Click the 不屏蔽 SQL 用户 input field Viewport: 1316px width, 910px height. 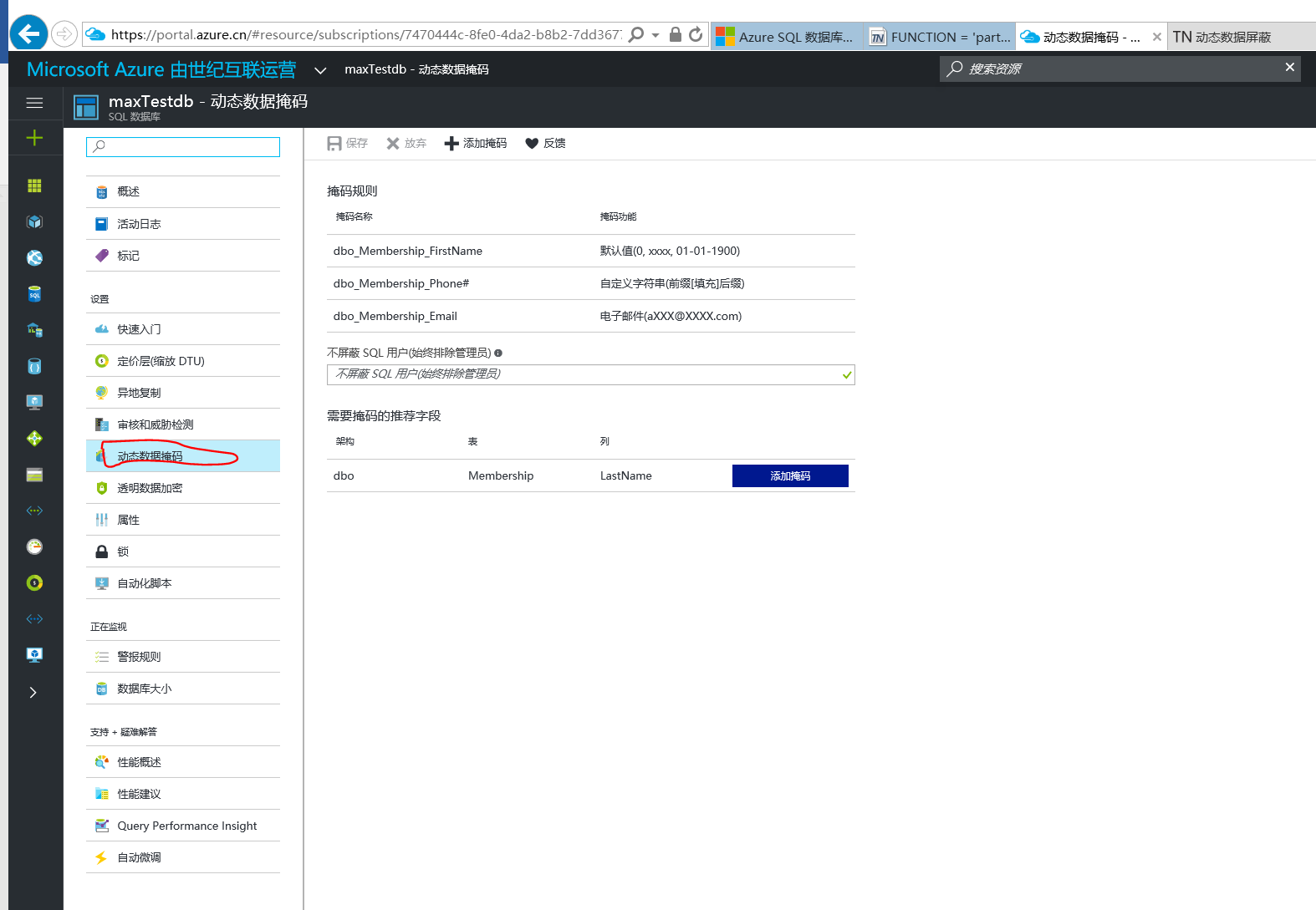point(591,374)
